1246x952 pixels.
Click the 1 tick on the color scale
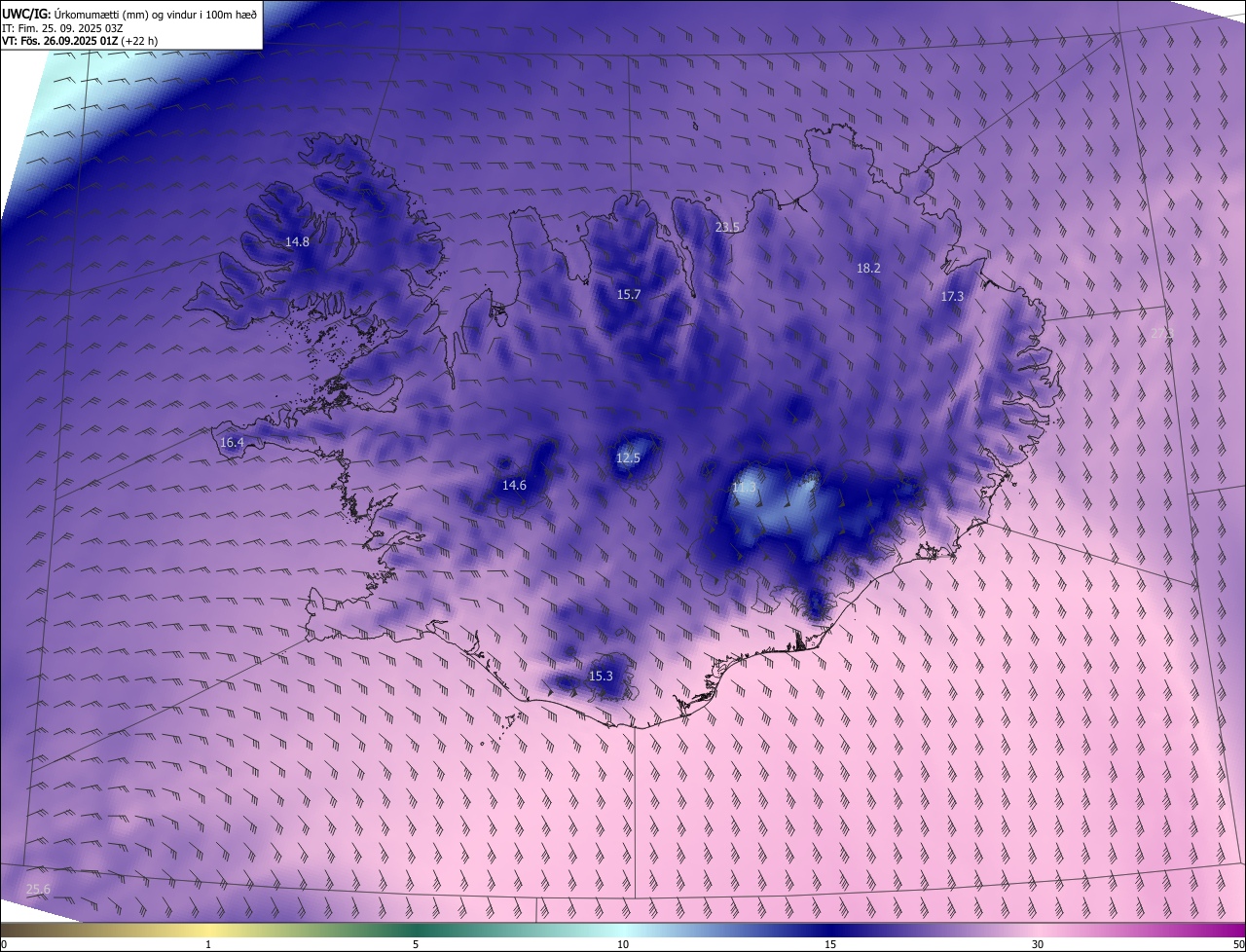208,944
